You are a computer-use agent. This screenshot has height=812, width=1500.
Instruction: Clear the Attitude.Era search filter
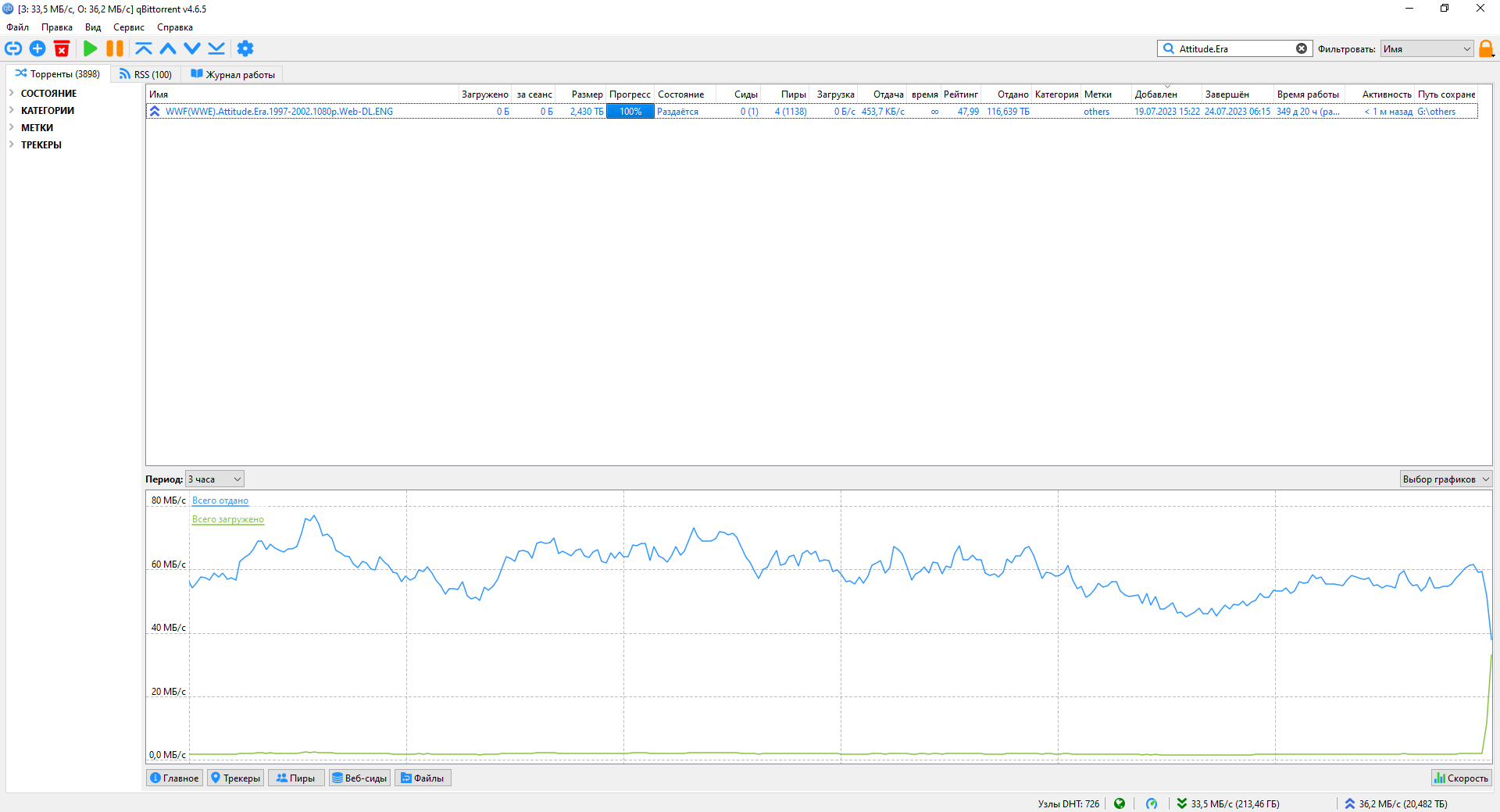point(1302,48)
